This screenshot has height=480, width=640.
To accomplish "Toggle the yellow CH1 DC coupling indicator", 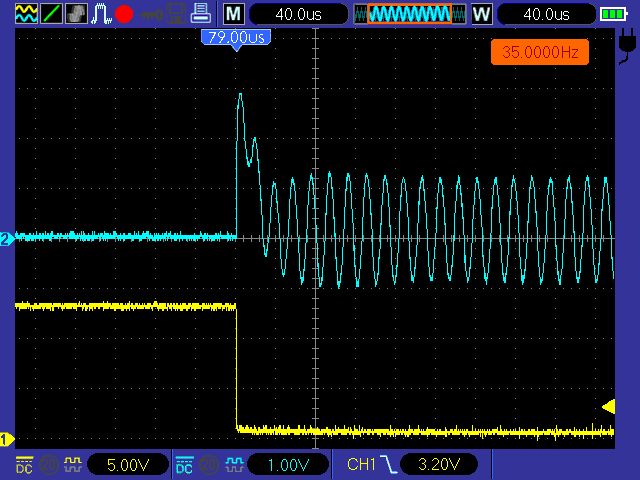I will (24, 465).
